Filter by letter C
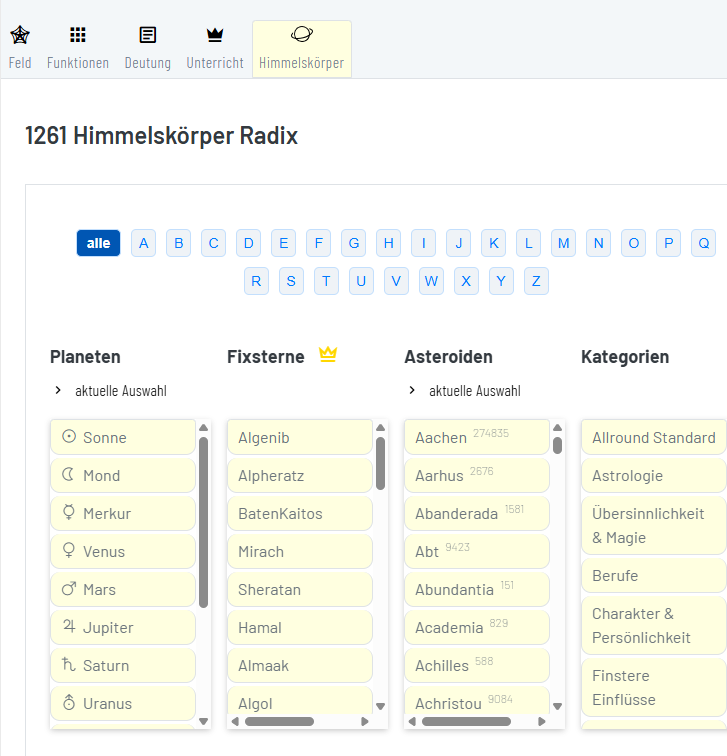The image size is (727, 756). coord(214,243)
